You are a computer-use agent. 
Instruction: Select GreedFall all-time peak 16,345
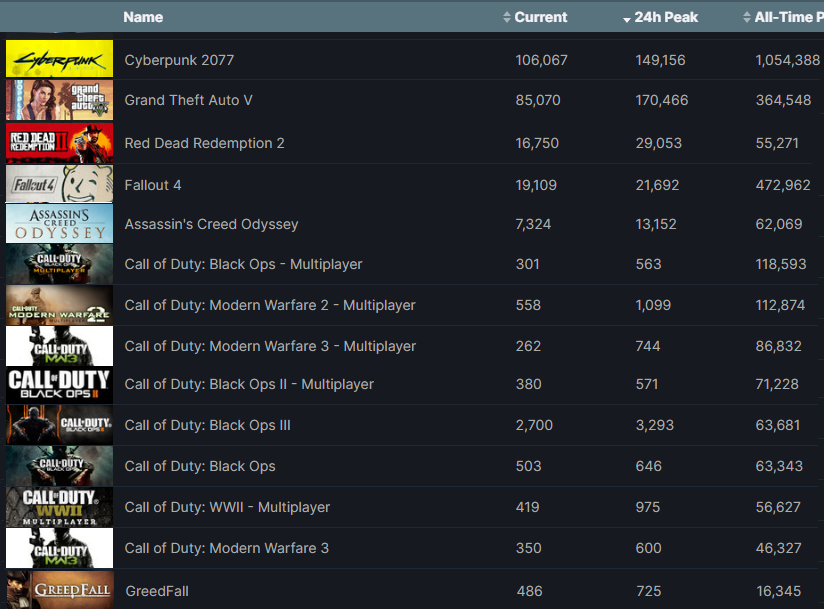[779, 591]
